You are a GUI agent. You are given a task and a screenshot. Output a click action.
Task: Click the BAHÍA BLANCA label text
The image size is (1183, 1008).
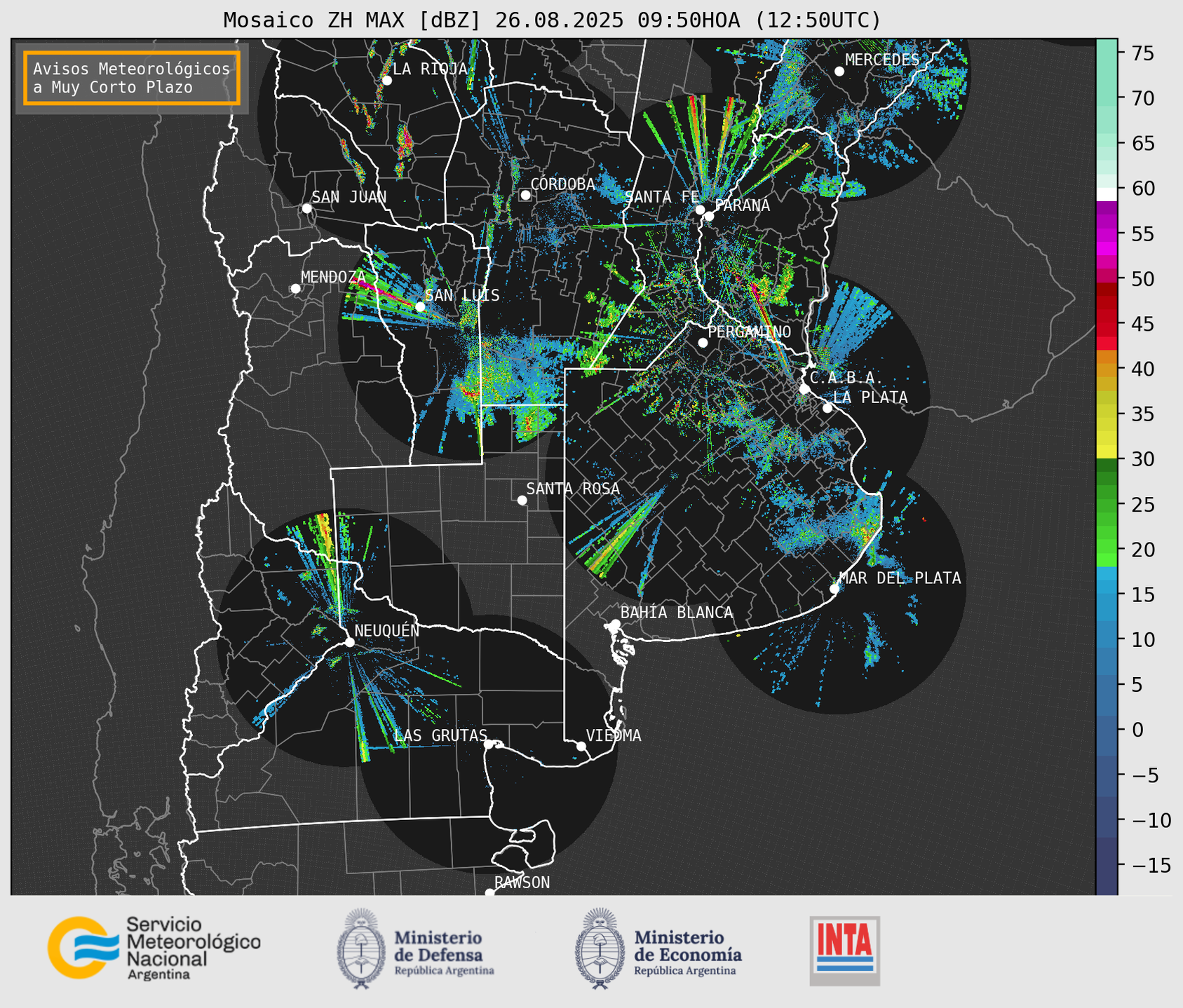[x=677, y=613]
